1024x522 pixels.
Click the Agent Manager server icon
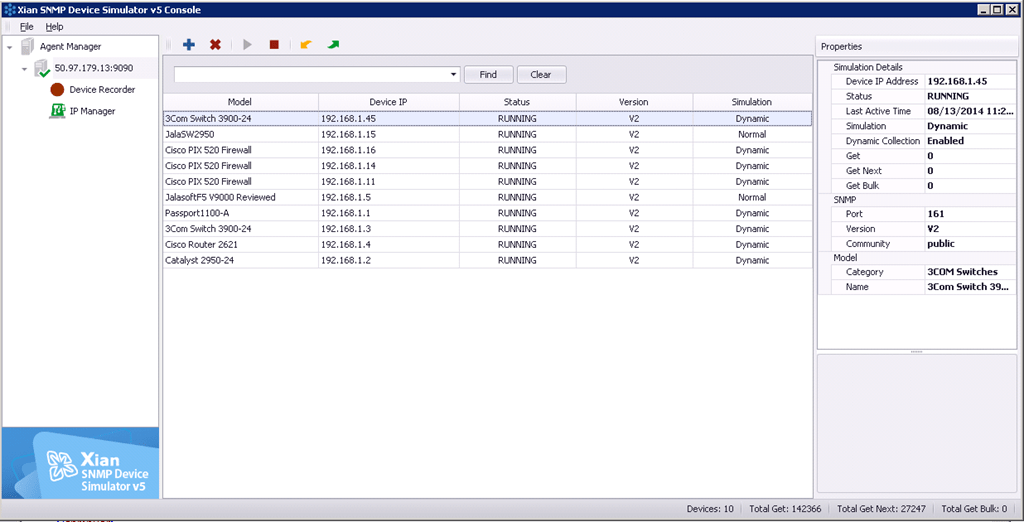coord(27,46)
